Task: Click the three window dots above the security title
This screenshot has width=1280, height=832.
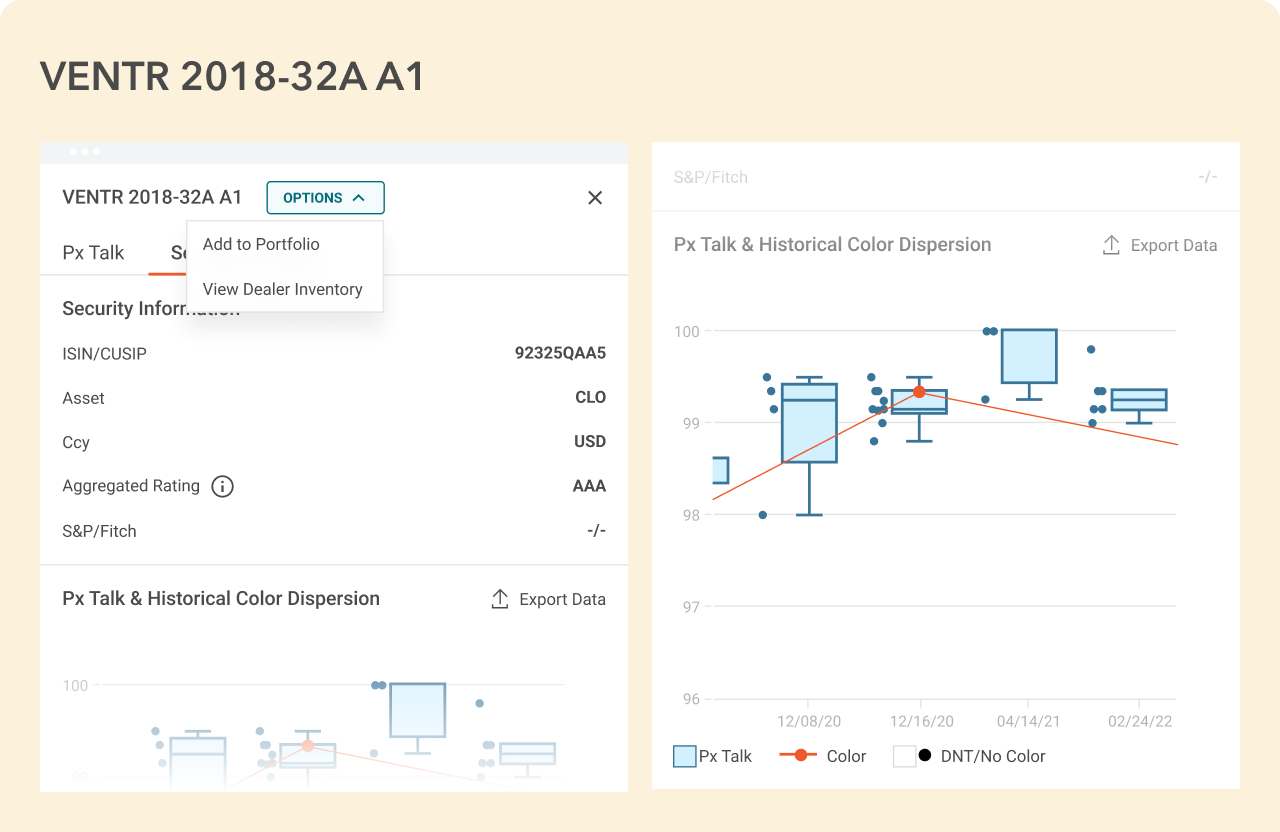Action: coord(84,152)
